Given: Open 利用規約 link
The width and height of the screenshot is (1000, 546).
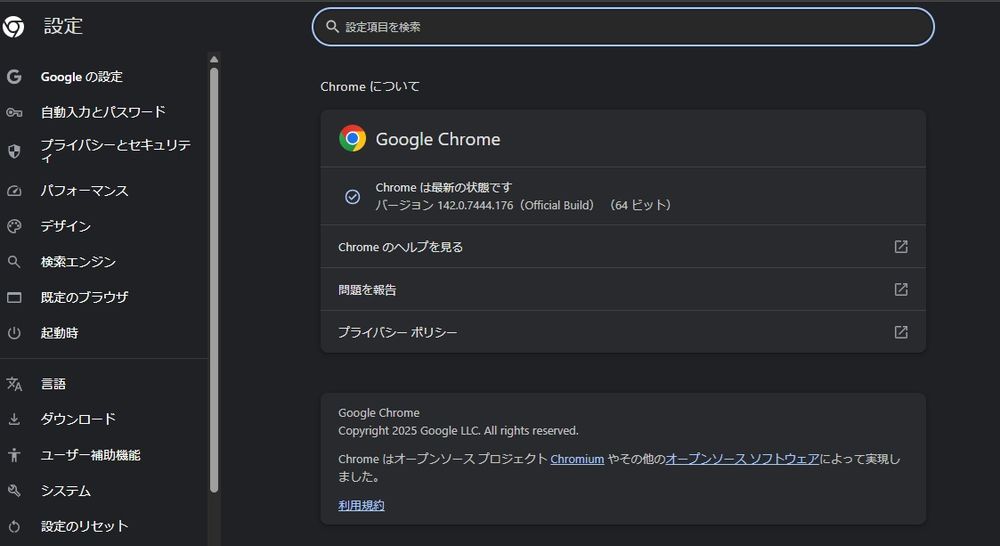Looking at the screenshot, I should [362, 506].
